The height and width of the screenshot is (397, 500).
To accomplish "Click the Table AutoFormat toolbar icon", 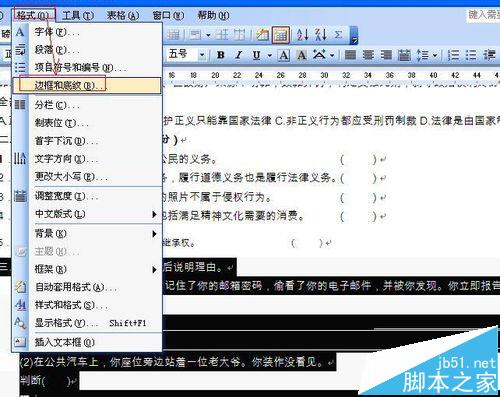I will pos(262,35).
